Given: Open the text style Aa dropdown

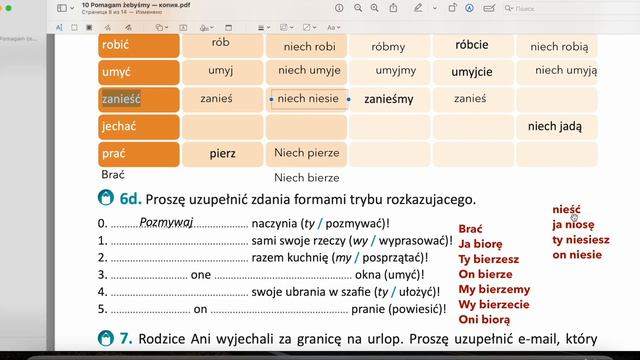Looking at the screenshot, I should 333,27.
